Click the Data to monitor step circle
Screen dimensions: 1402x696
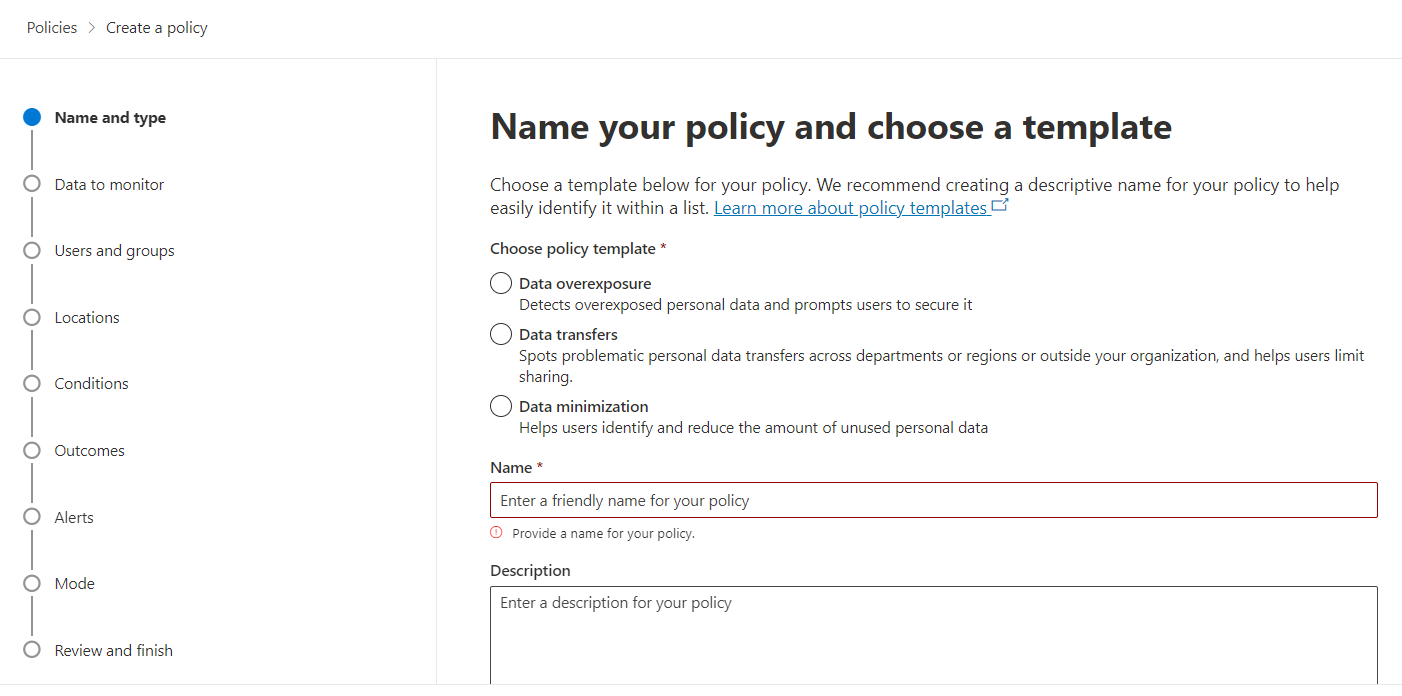pyautogui.click(x=32, y=184)
